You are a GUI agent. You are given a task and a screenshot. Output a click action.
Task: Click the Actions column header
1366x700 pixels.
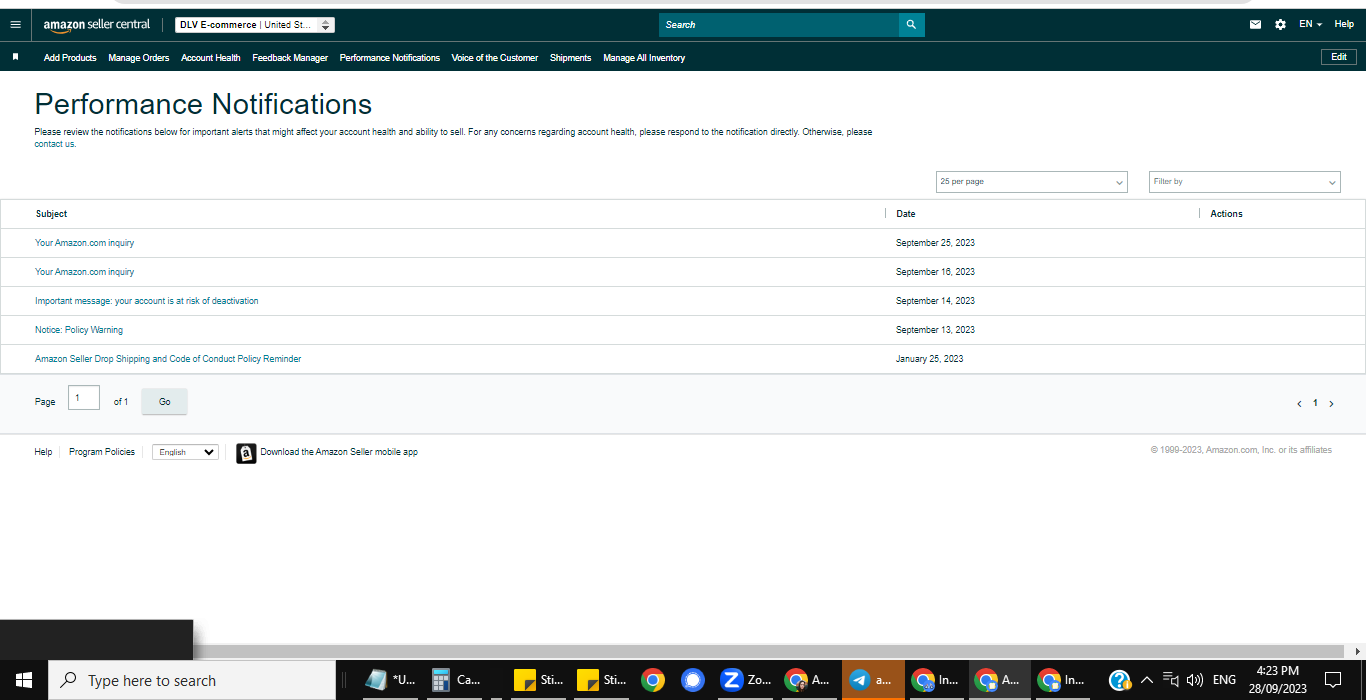coord(1226,214)
